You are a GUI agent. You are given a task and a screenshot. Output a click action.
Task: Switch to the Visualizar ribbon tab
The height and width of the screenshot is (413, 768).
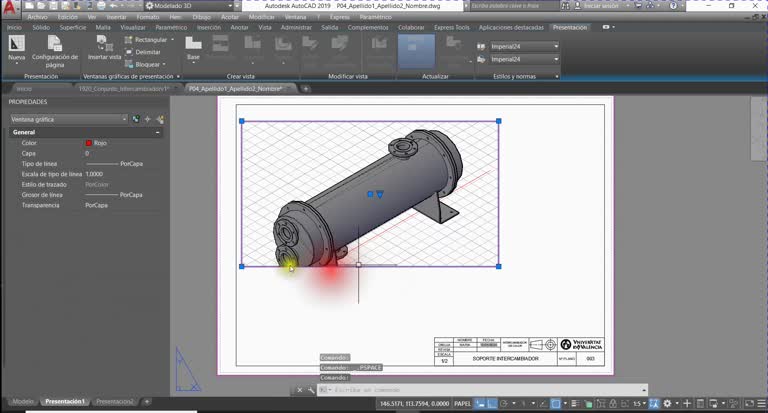(x=133, y=27)
